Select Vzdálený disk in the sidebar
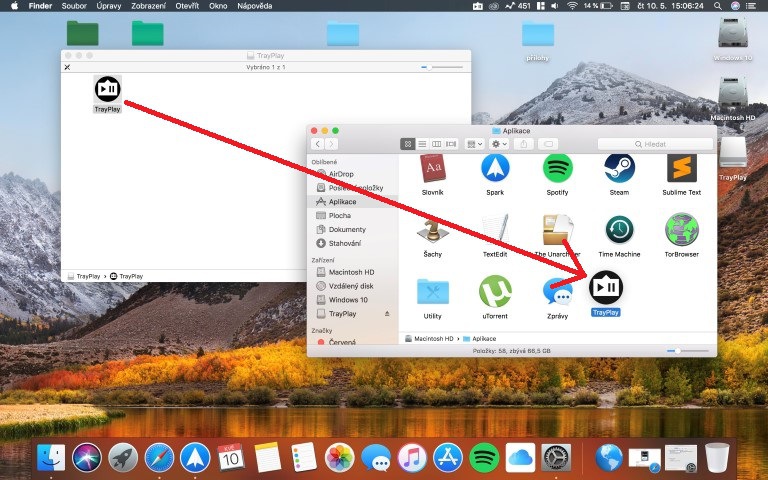This screenshot has height=480, width=768. click(x=351, y=286)
